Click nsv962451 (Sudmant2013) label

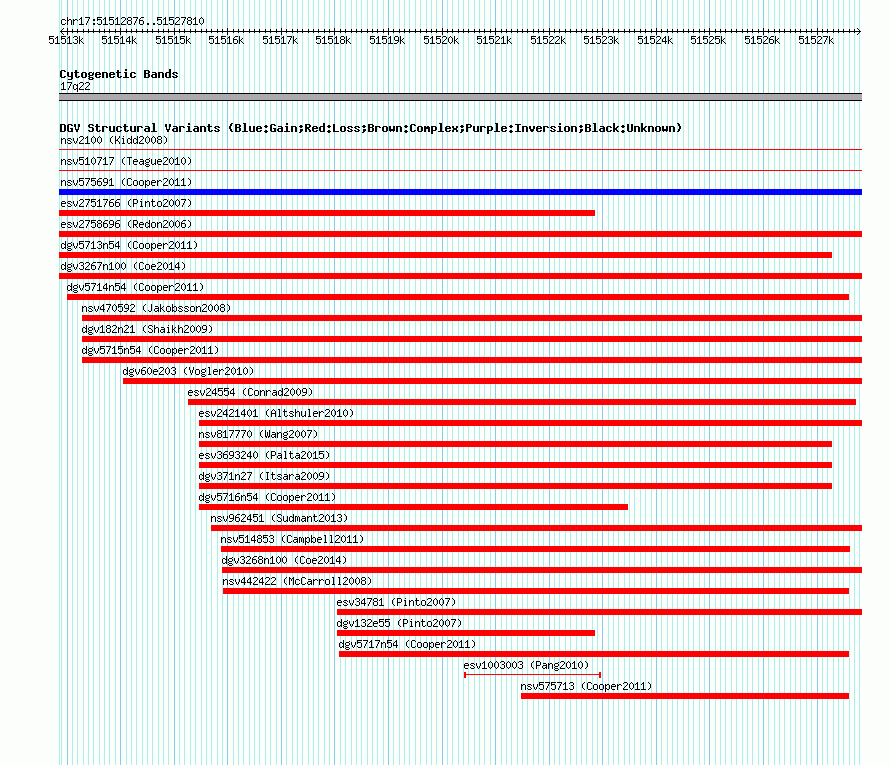[x=279, y=518]
